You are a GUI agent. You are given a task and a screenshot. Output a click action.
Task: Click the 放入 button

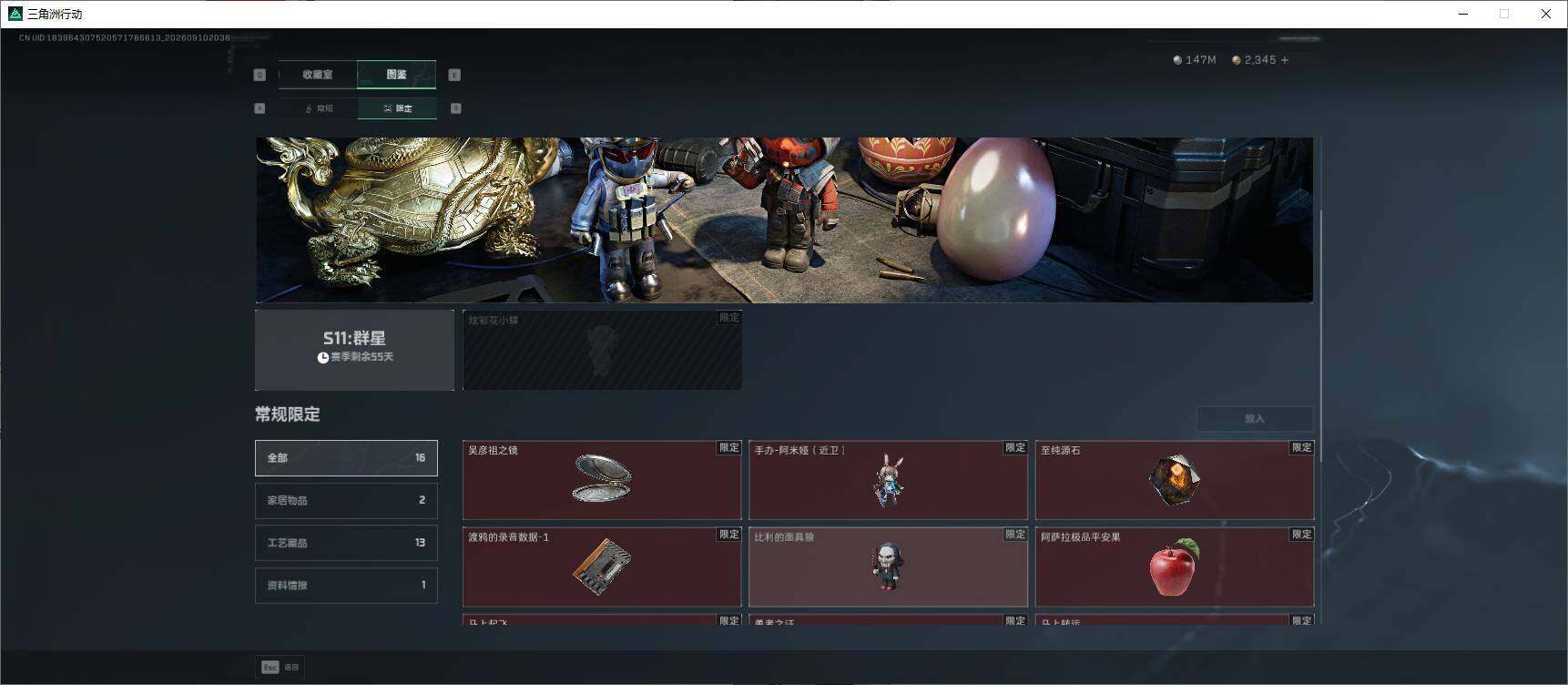[x=1255, y=418]
